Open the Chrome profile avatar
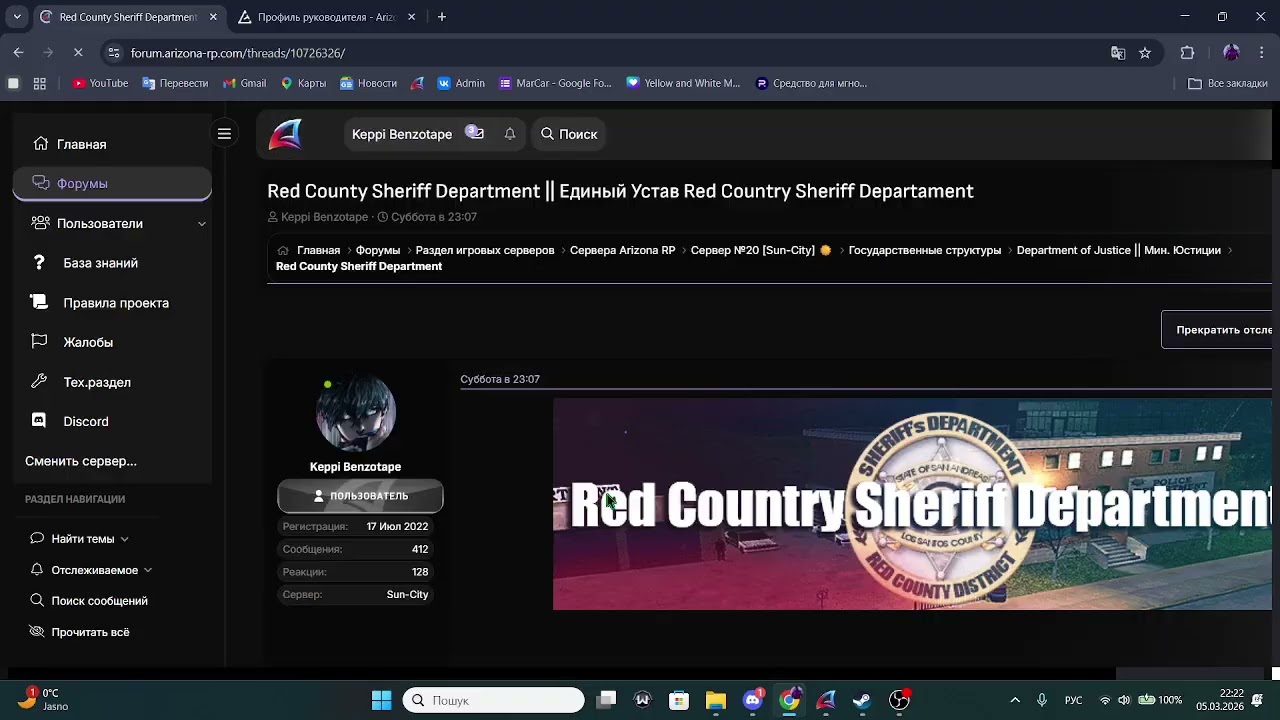Screen dimensions: 1280x720 1231,53
